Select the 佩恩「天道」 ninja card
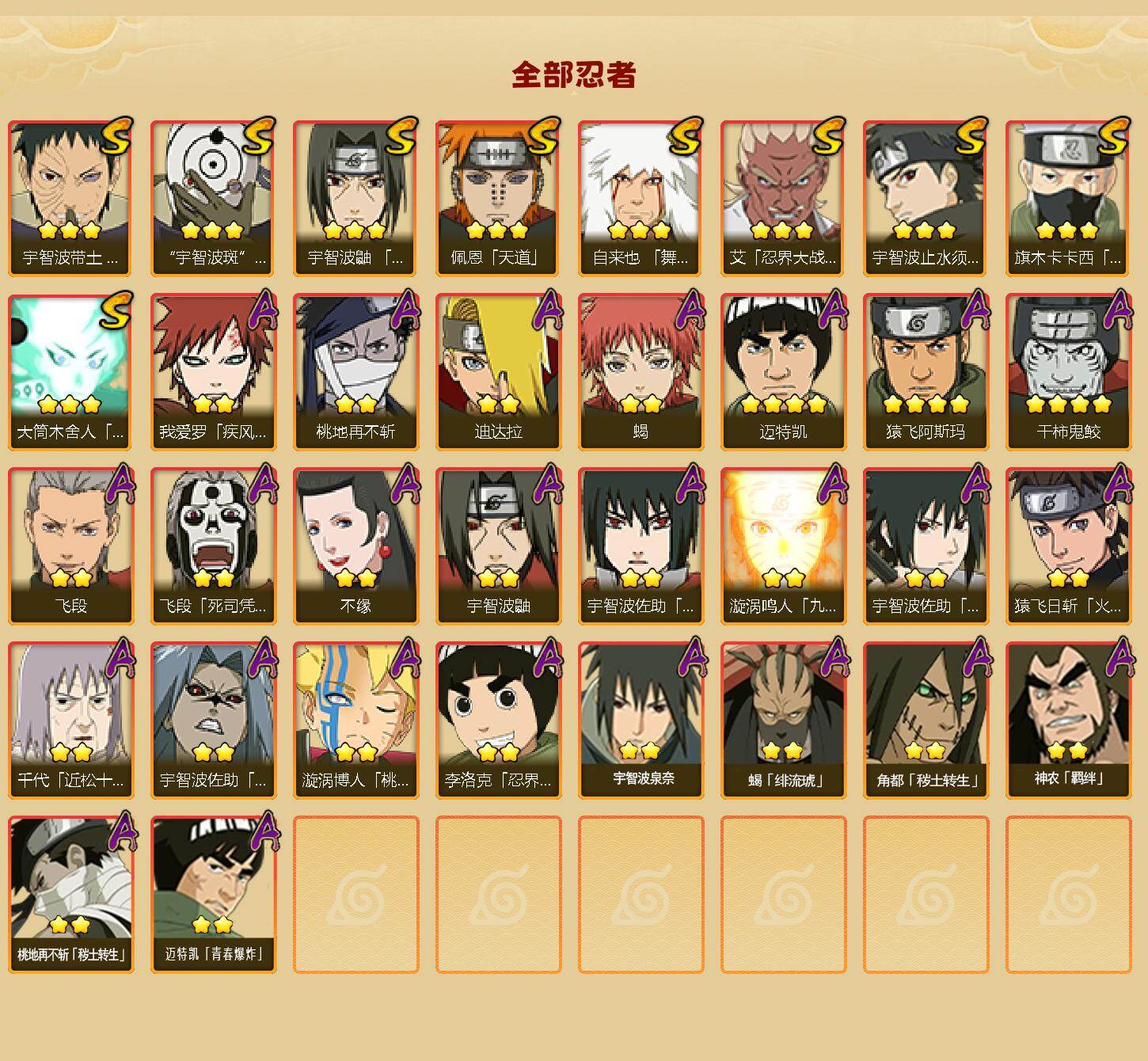This screenshot has width=1148, height=1061. point(498,198)
